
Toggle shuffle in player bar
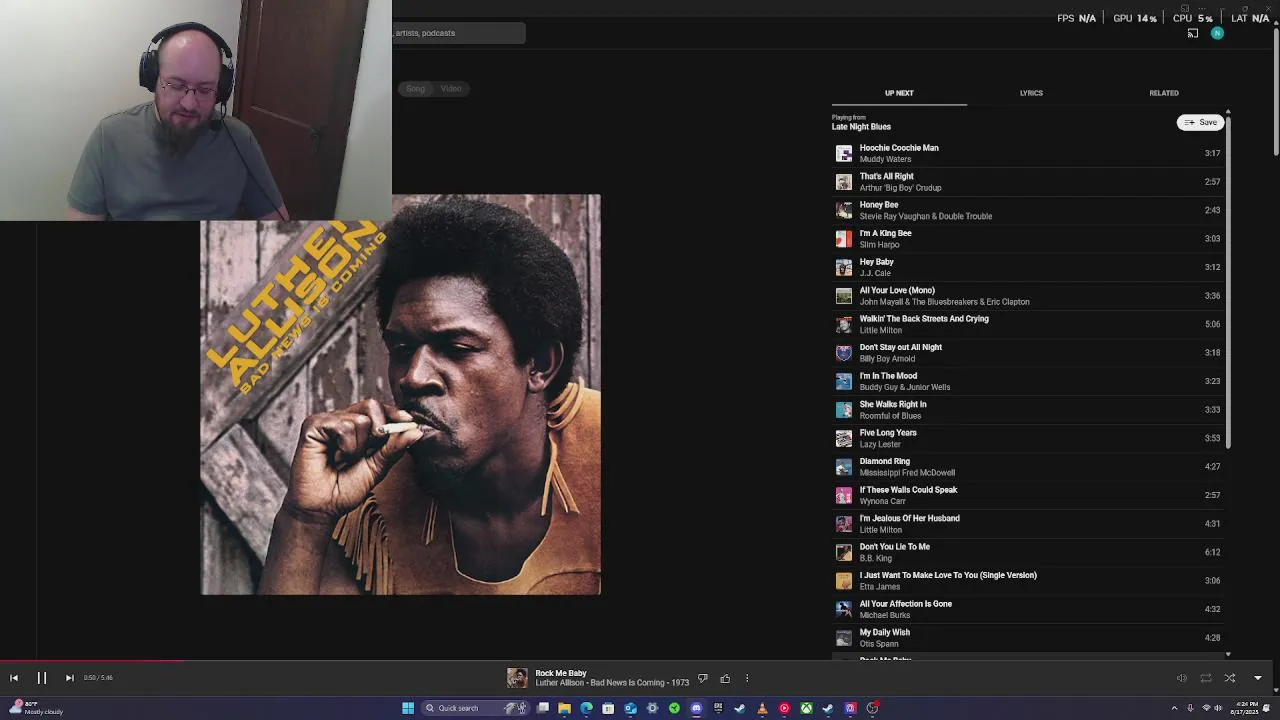1230,678
